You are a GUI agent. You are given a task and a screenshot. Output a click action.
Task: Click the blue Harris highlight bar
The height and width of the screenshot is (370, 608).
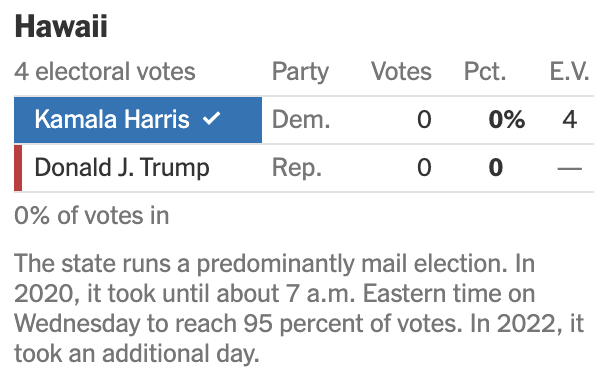click(x=138, y=120)
